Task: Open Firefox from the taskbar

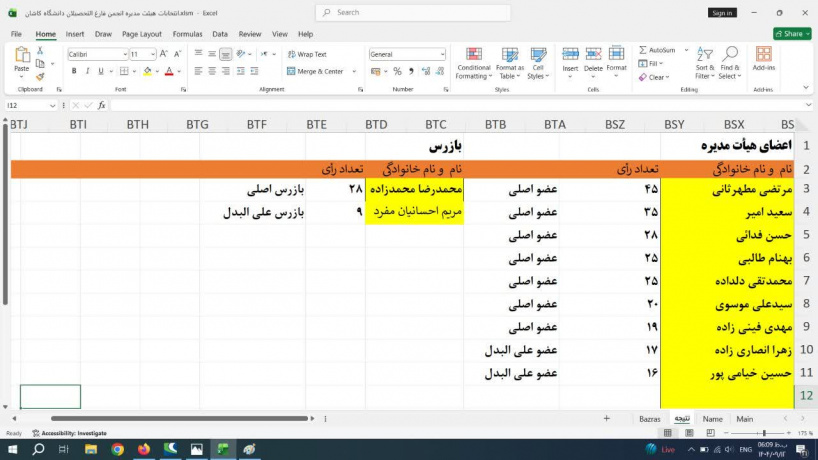Action: (144, 450)
